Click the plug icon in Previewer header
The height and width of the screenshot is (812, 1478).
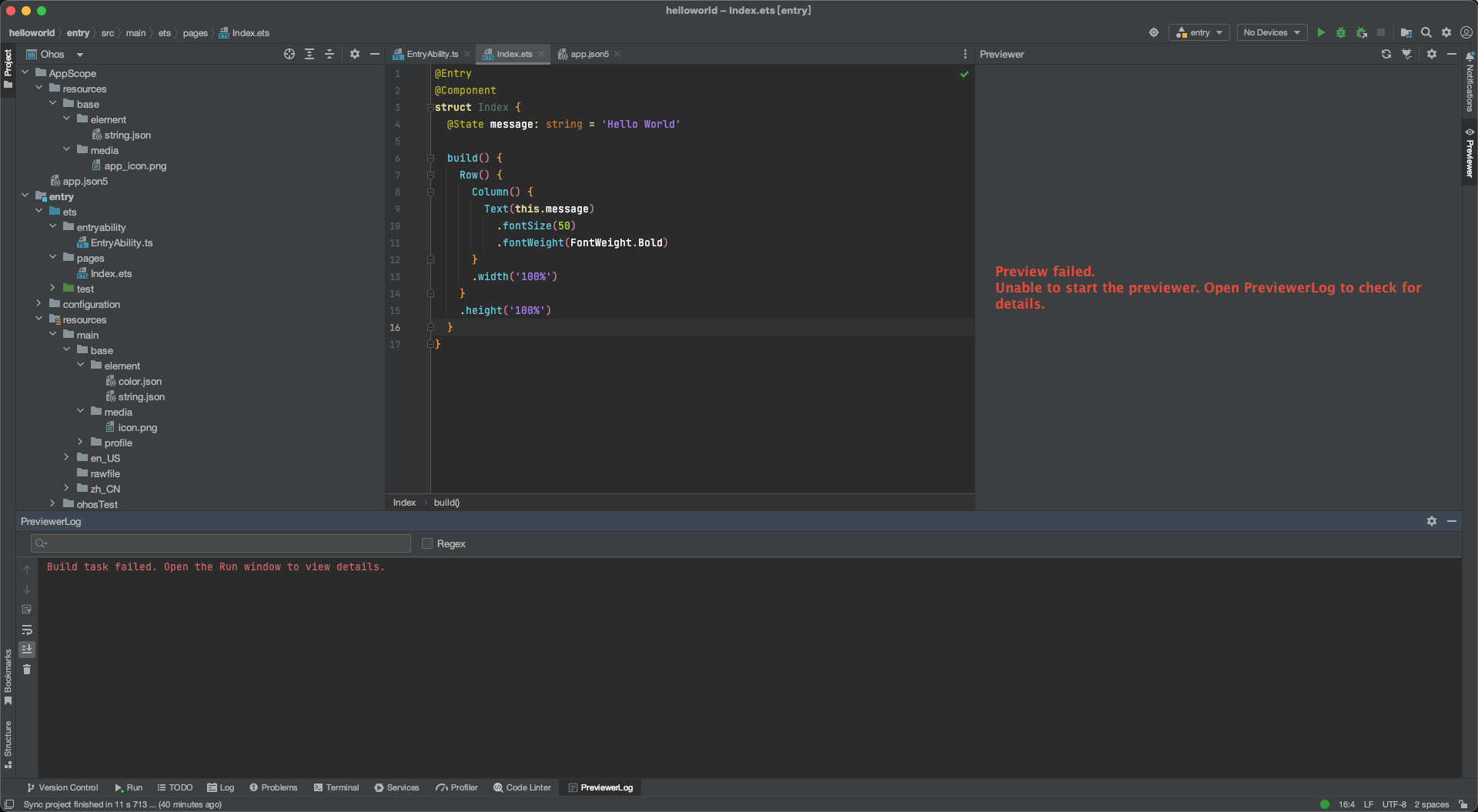(x=1407, y=54)
